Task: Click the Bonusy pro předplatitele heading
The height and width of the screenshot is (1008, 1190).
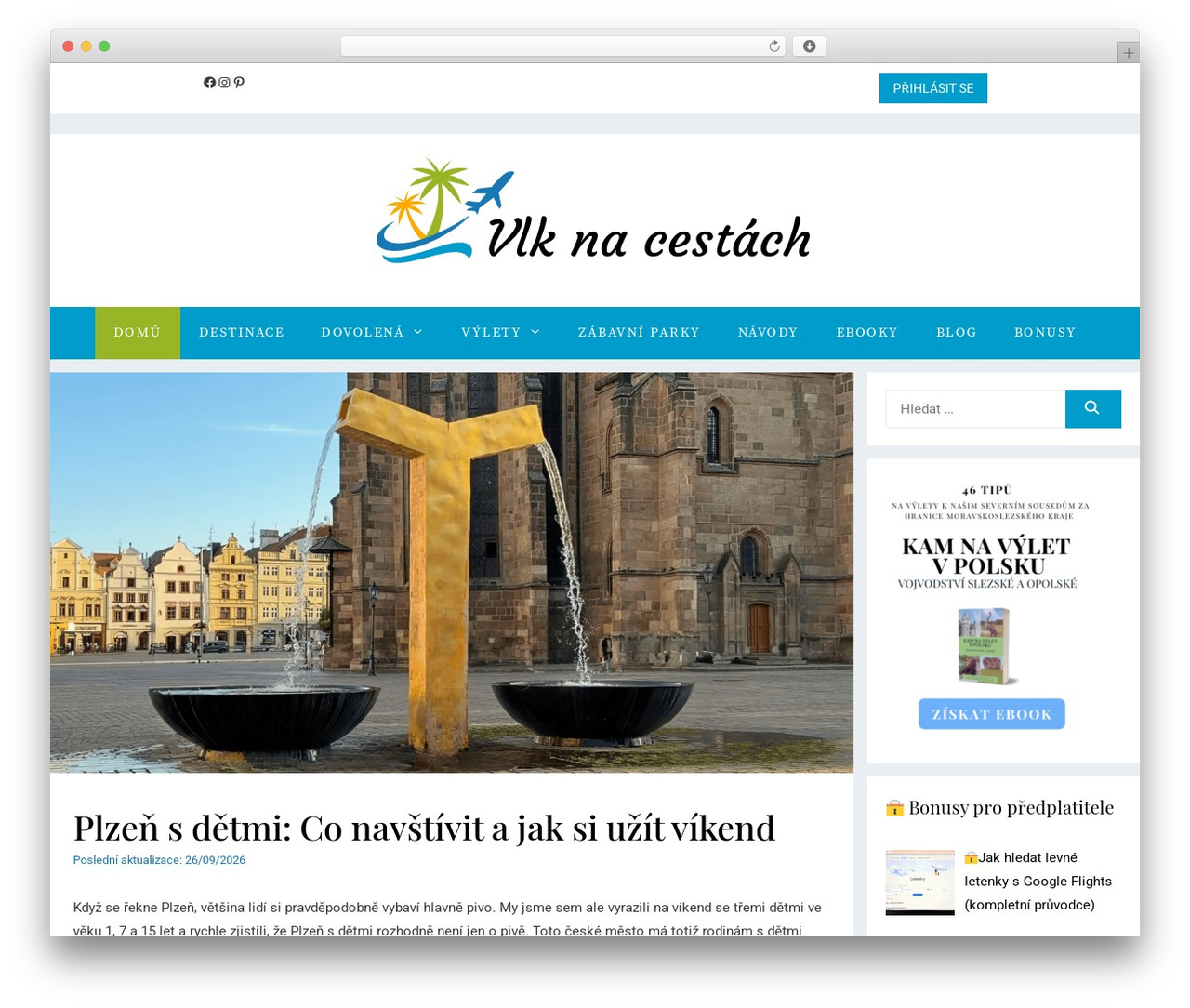Action: 999,807
